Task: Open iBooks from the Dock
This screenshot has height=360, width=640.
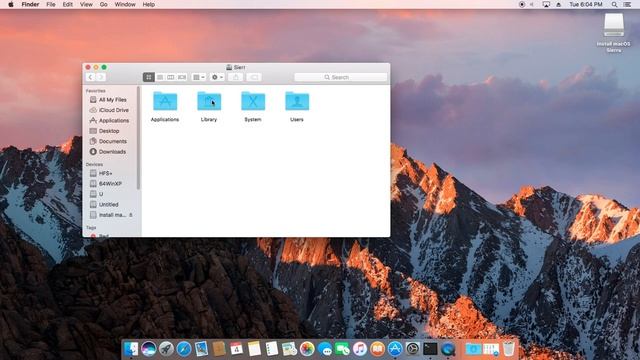Action: point(378,349)
